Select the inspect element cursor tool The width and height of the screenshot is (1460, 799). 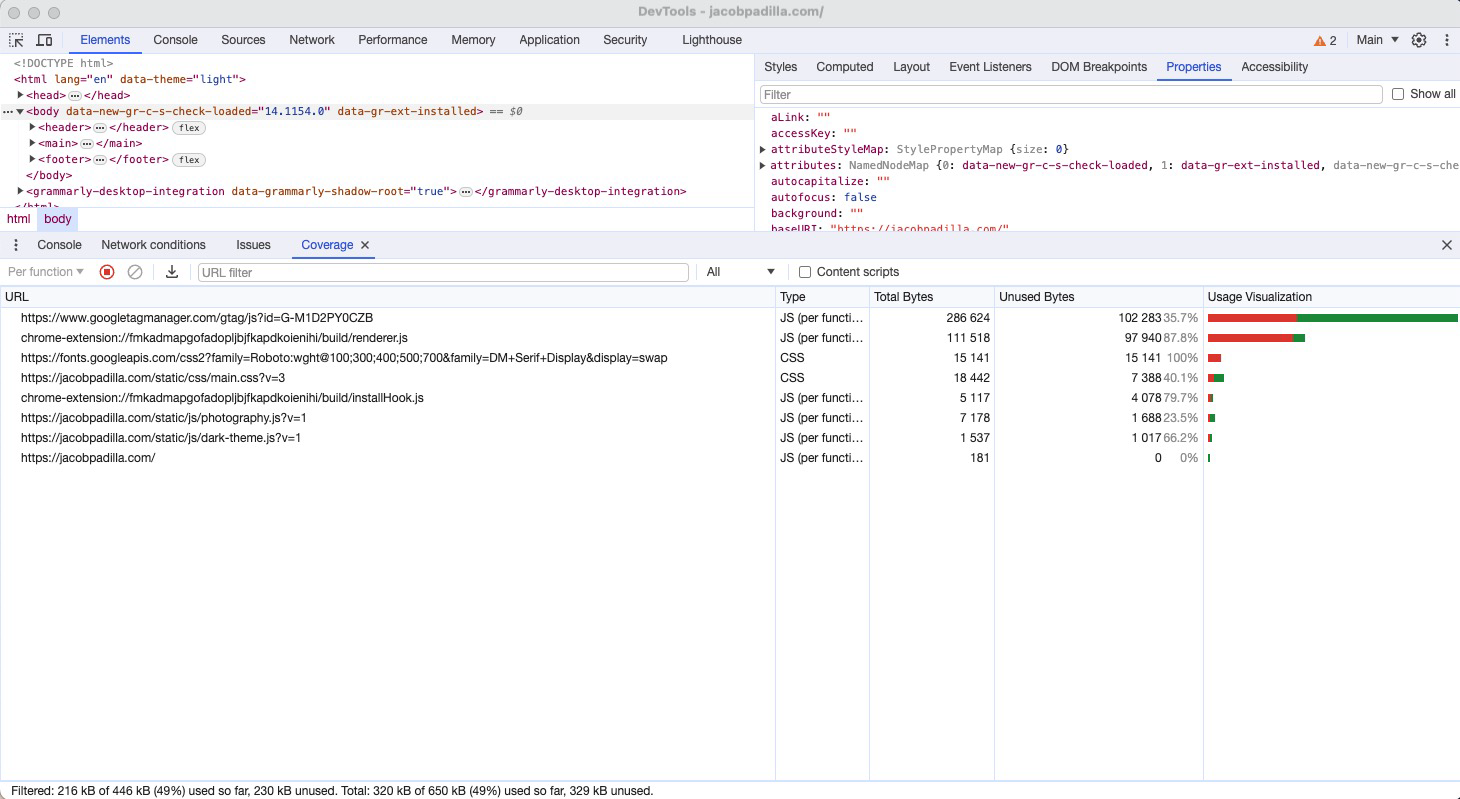click(15, 40)
